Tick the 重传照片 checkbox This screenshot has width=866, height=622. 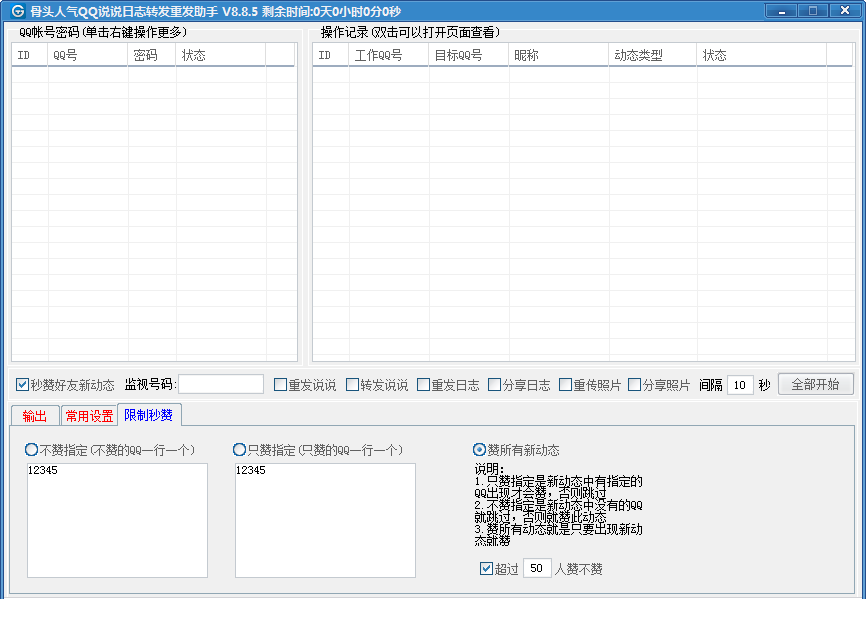565,384
